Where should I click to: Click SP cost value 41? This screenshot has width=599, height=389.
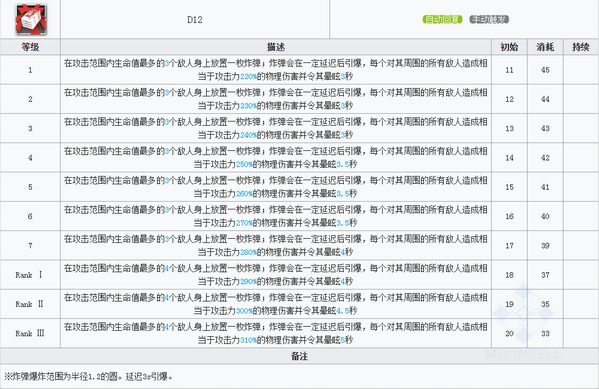(545, 187)
